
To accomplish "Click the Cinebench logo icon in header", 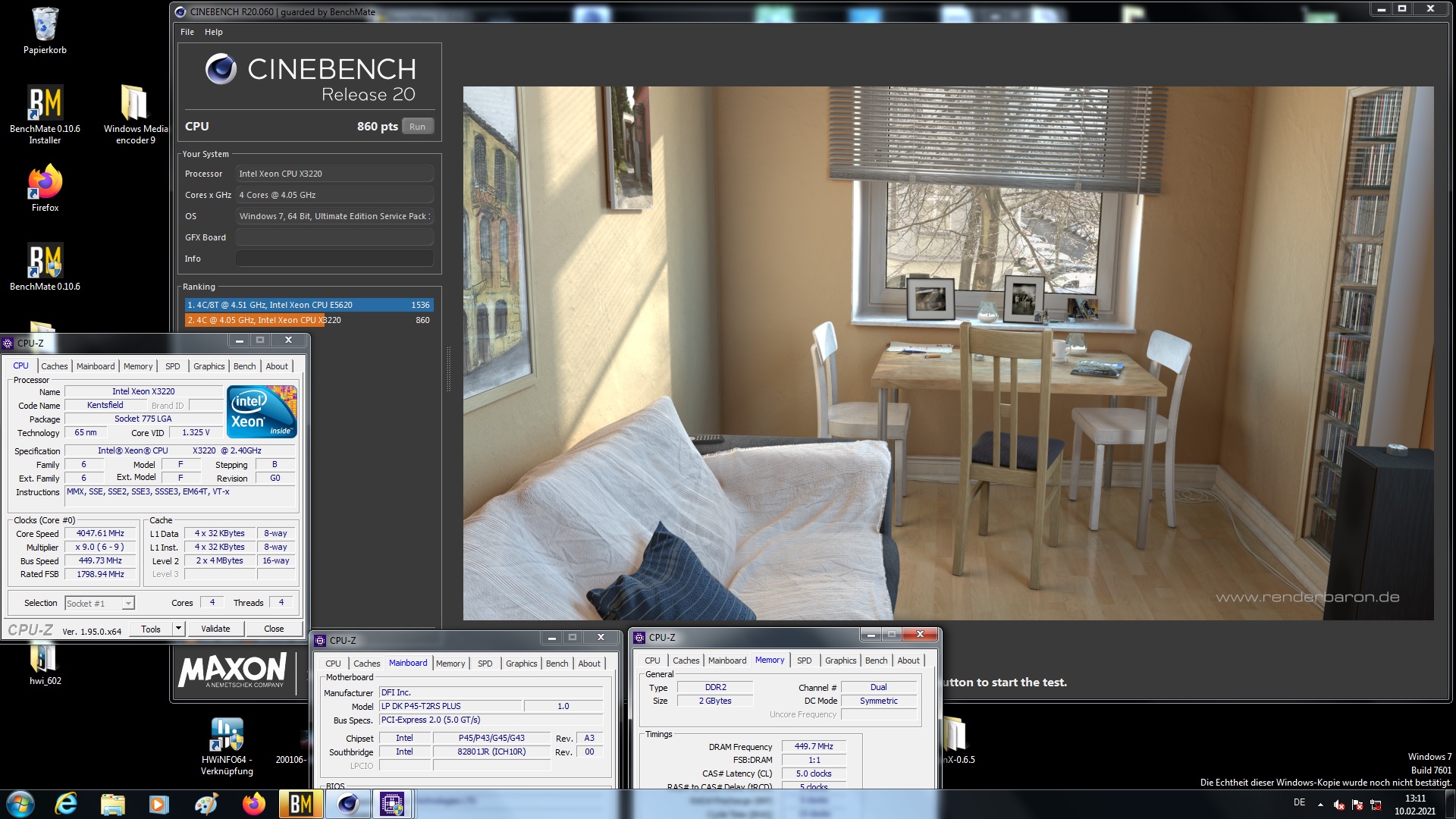I will pos(221,69).
